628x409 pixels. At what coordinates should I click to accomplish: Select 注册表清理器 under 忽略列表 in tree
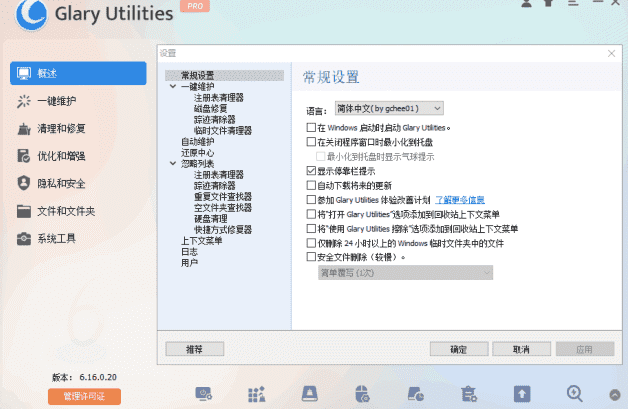coord(219,175)
